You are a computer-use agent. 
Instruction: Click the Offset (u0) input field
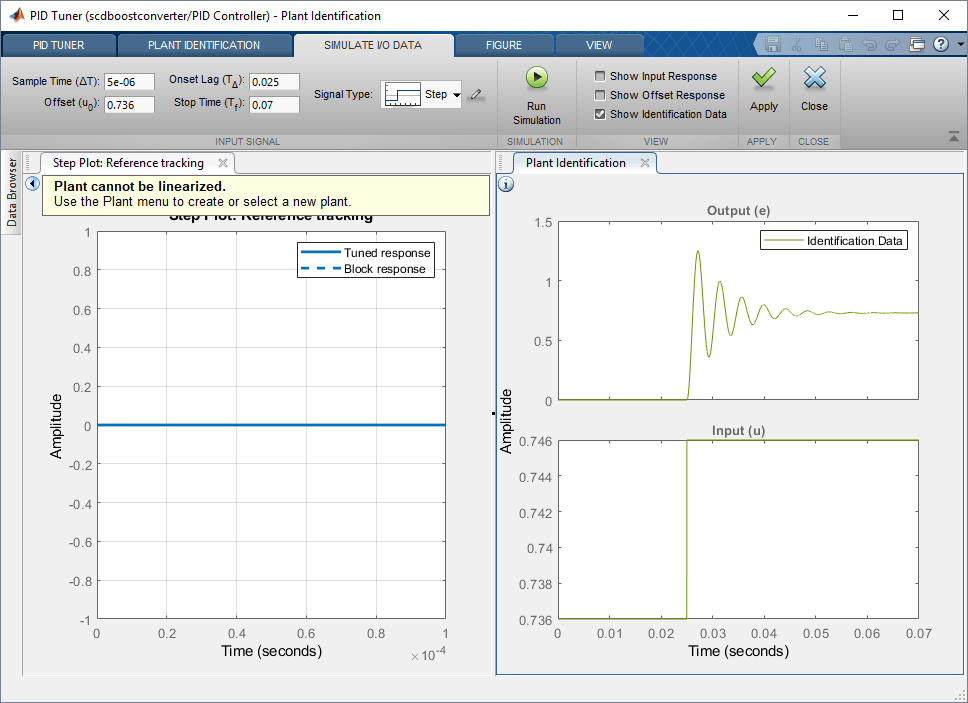pos(129,105)
